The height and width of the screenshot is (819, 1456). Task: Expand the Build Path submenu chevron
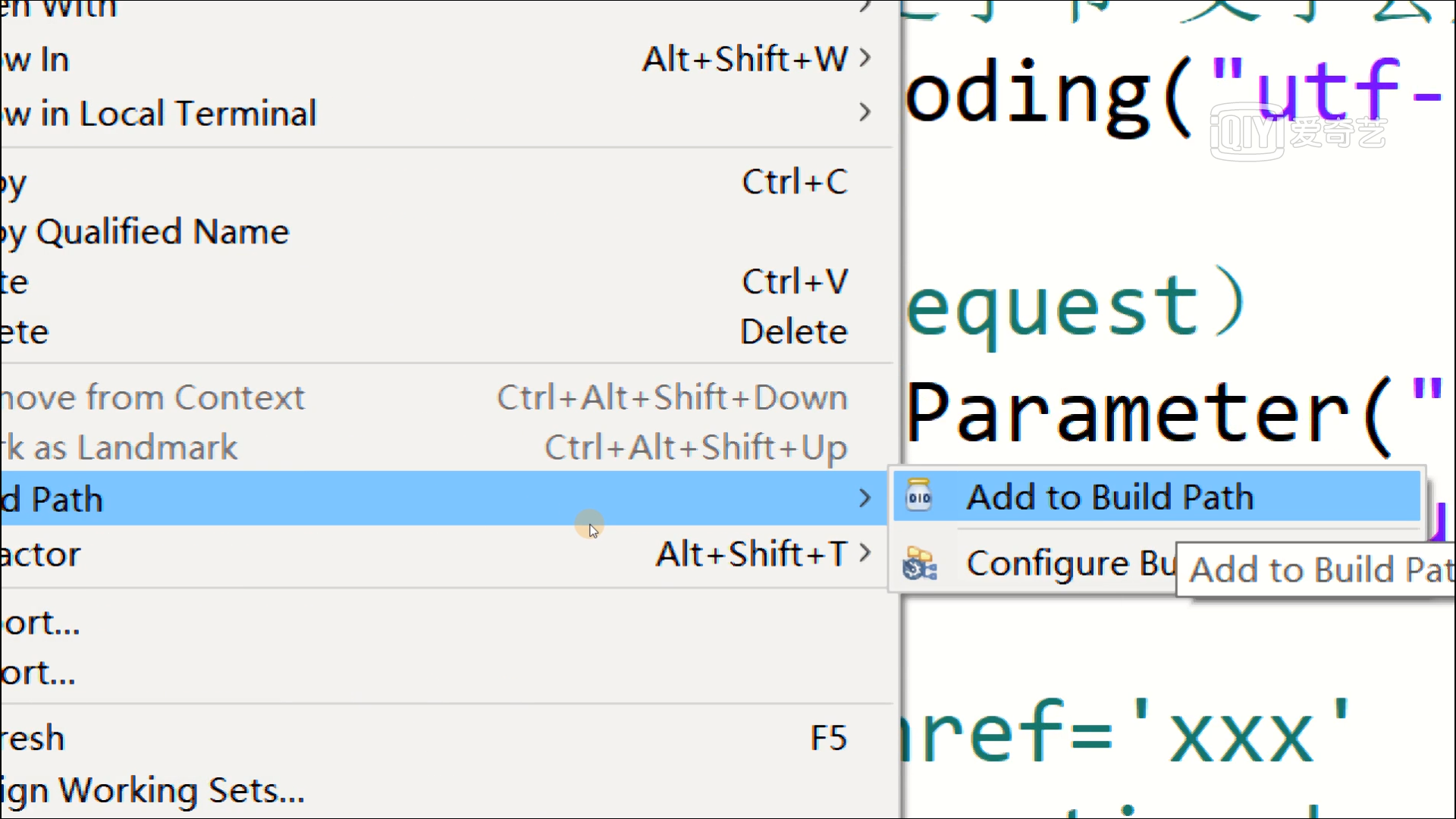[864, 498]
